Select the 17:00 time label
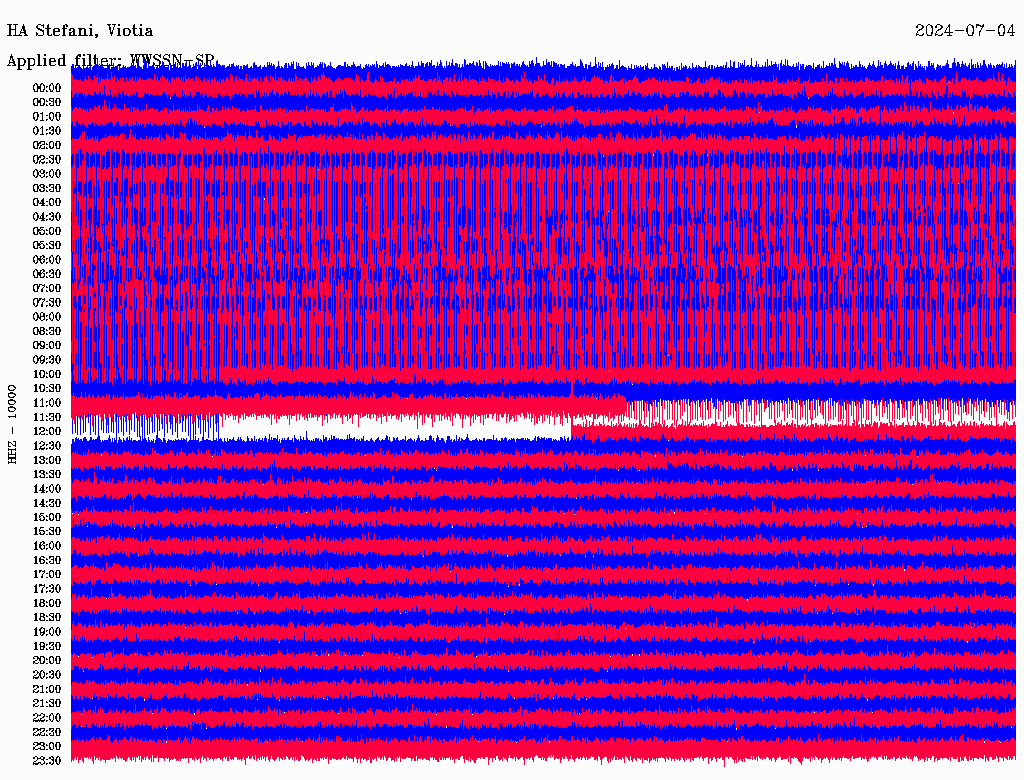1024x780 pixels. coord(47,574)
